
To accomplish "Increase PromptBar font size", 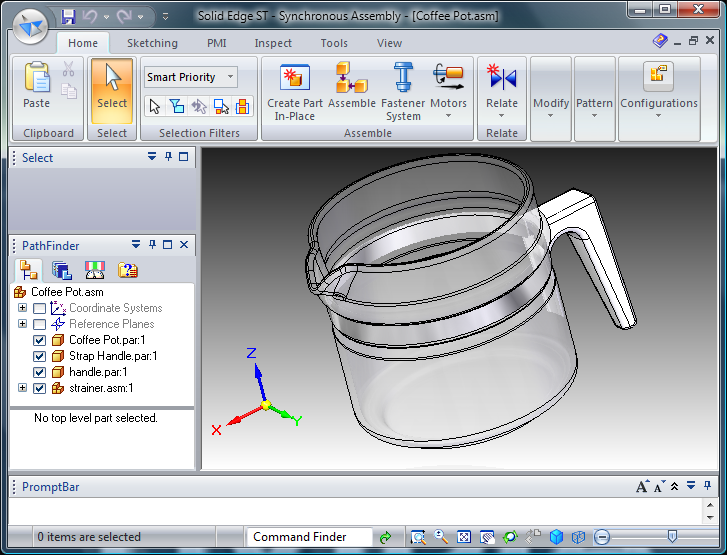I will (642, 486).
